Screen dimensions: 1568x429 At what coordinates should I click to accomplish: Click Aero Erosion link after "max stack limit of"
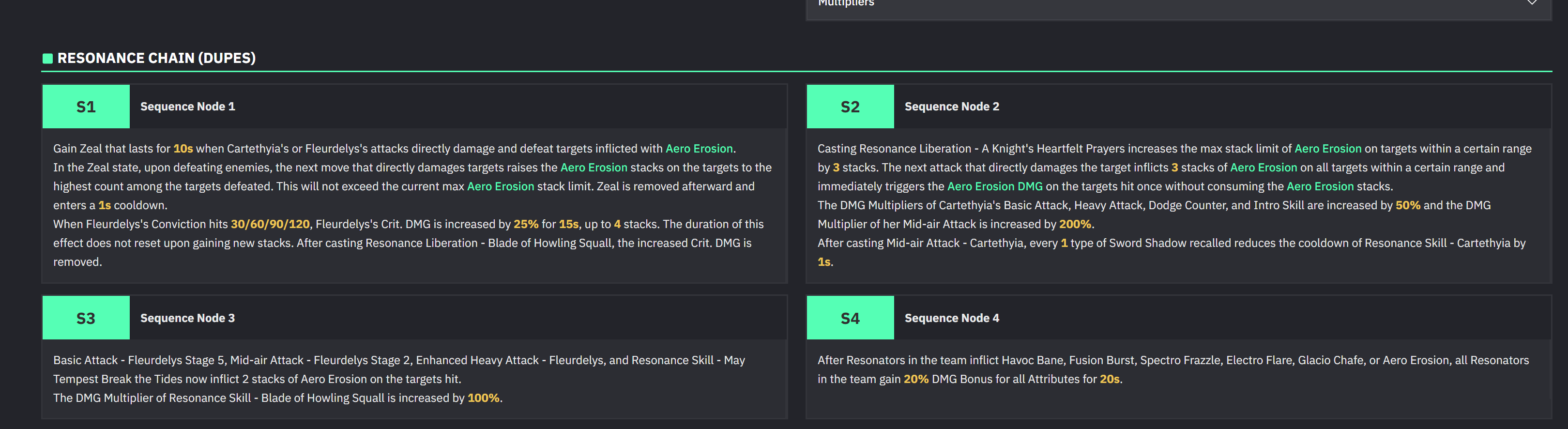coord(1327,149)
